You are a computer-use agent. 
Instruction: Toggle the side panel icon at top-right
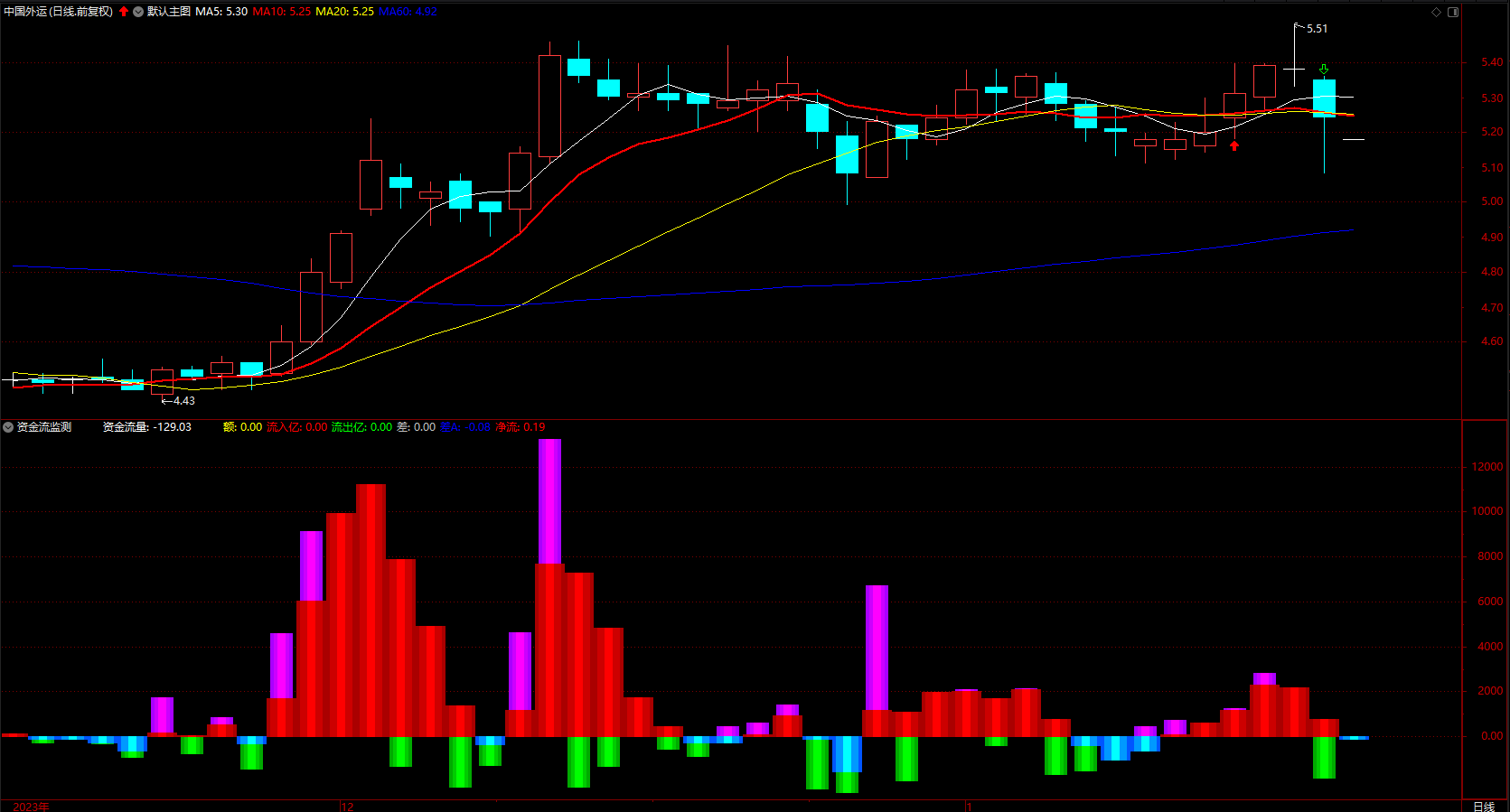pyautogui.click(x=1453, y=12)
